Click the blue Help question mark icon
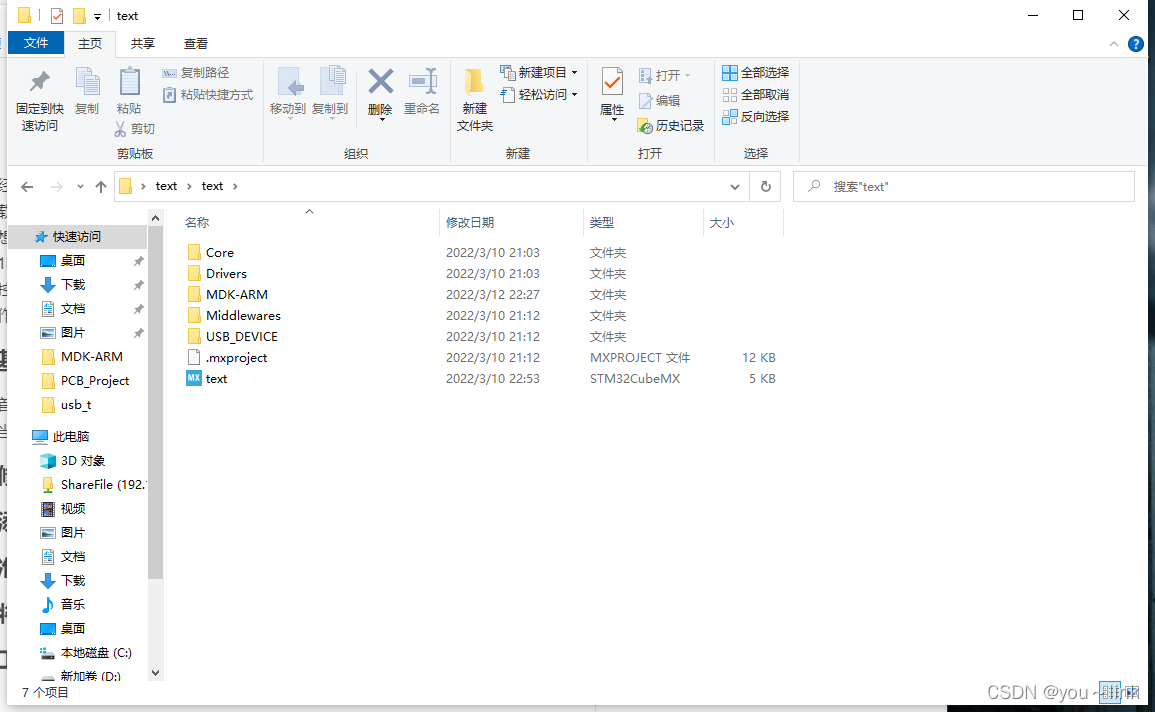This screenshot has height=712, width=1155. (x=1136, y=44)
